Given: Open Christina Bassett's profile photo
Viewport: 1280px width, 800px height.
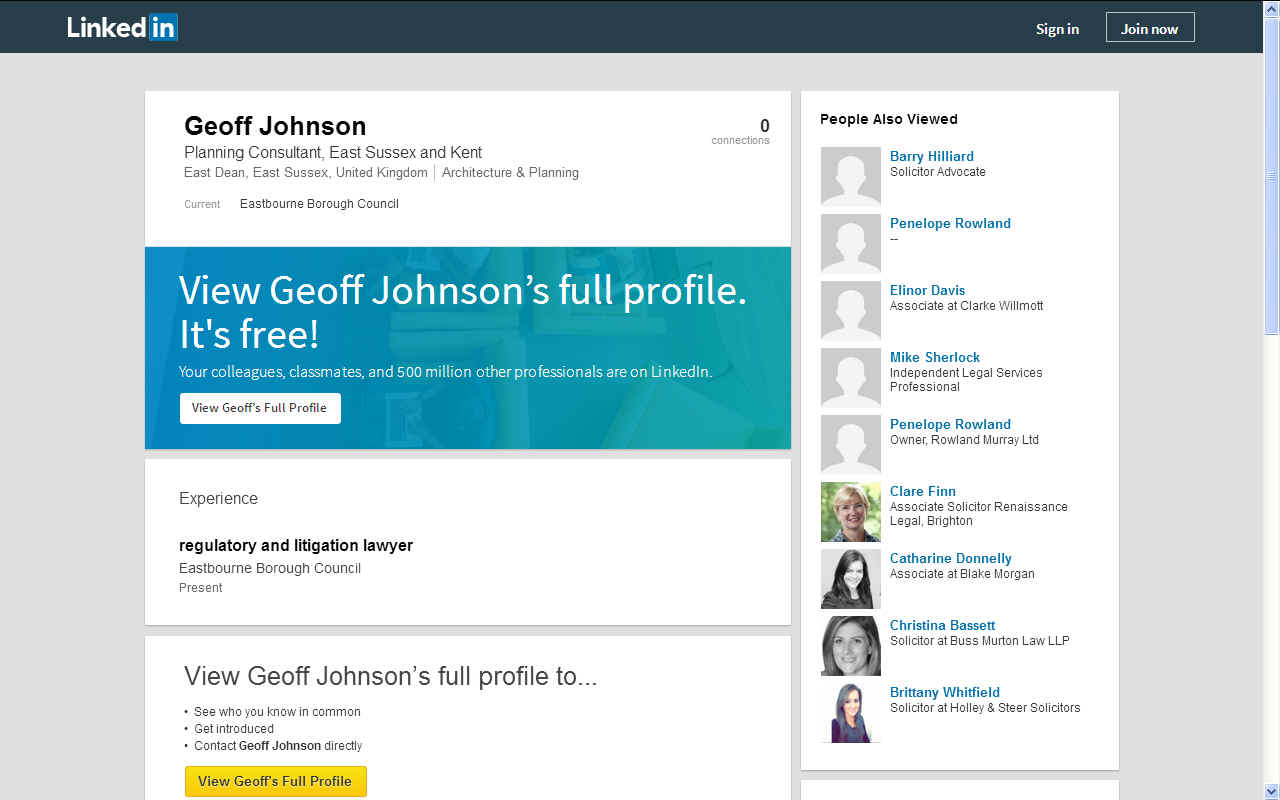Looking at the screenshot, I should [x=850, y=645].
